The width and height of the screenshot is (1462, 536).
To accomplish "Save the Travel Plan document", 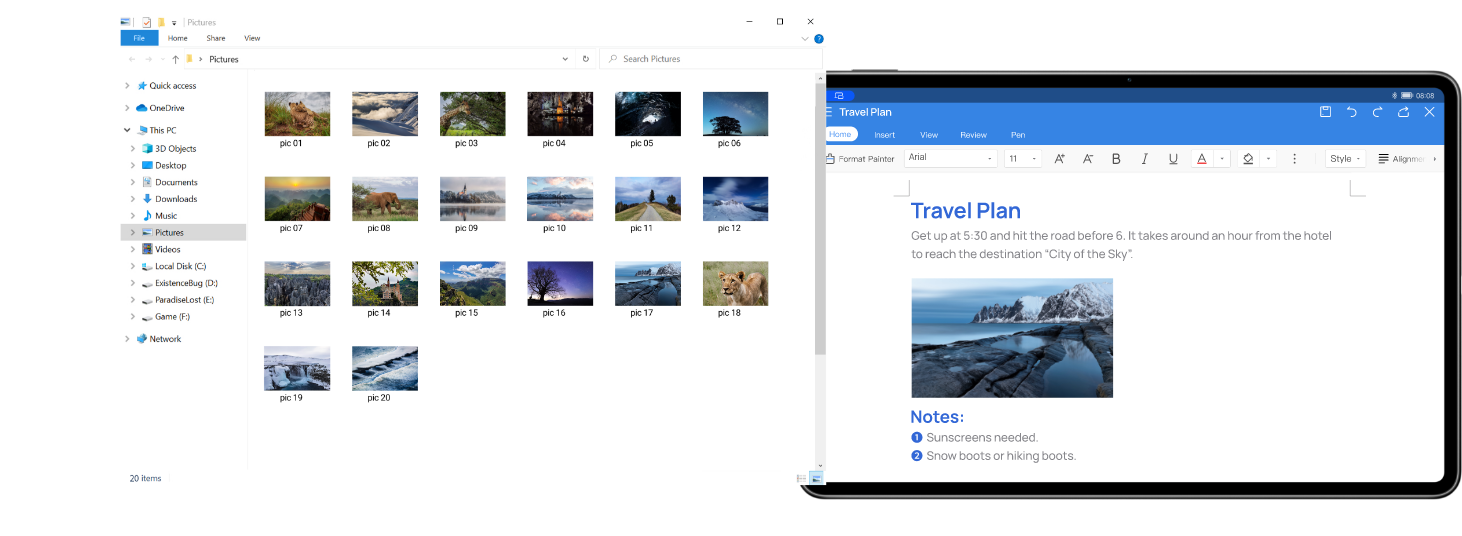I will pyautogui.click(x=1325, y=112).
